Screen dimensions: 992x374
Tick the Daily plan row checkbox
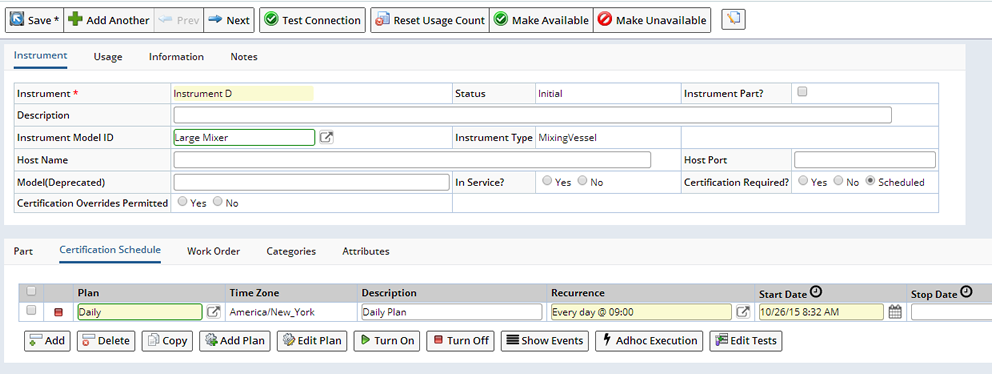[31, 311]
